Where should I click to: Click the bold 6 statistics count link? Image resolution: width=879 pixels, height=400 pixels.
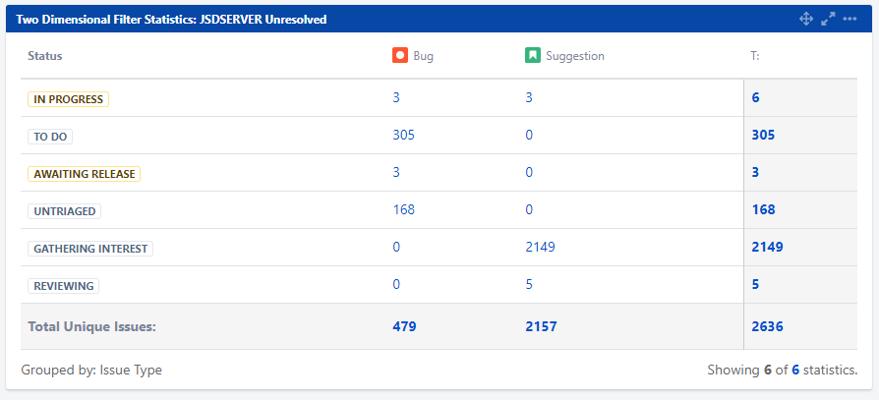pos(795,370)
